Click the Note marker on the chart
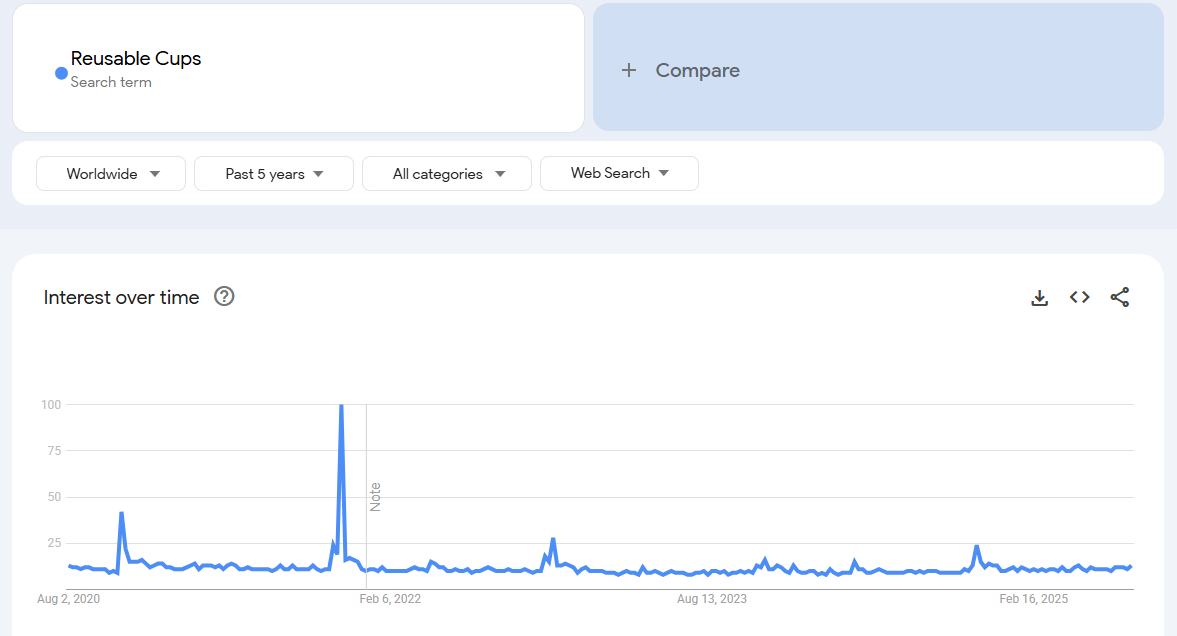This screenshot has height=636, width=1177. tap(376, 497)
